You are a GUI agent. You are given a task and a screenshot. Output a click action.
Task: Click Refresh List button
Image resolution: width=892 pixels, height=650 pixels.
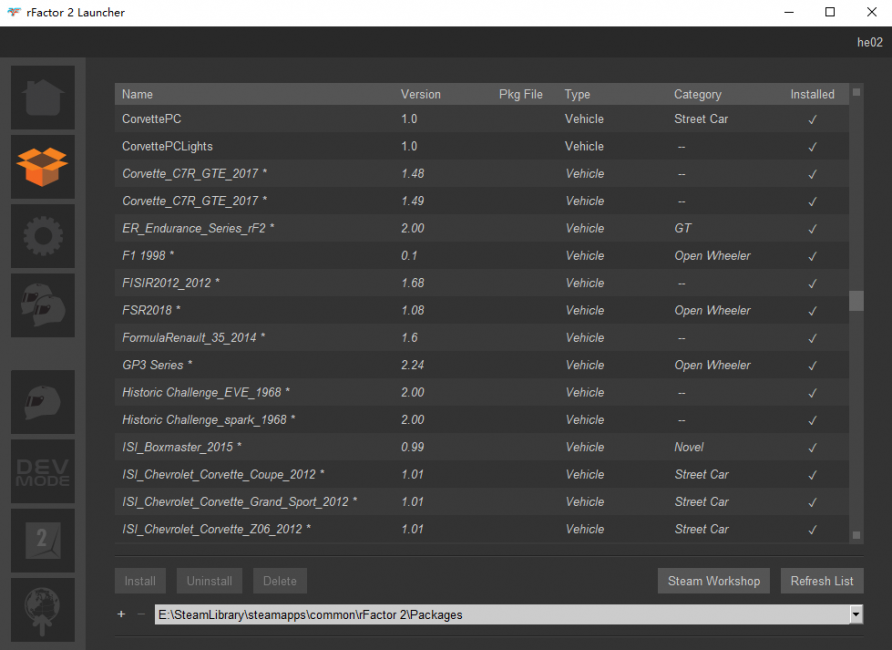[x=822, y=581]
